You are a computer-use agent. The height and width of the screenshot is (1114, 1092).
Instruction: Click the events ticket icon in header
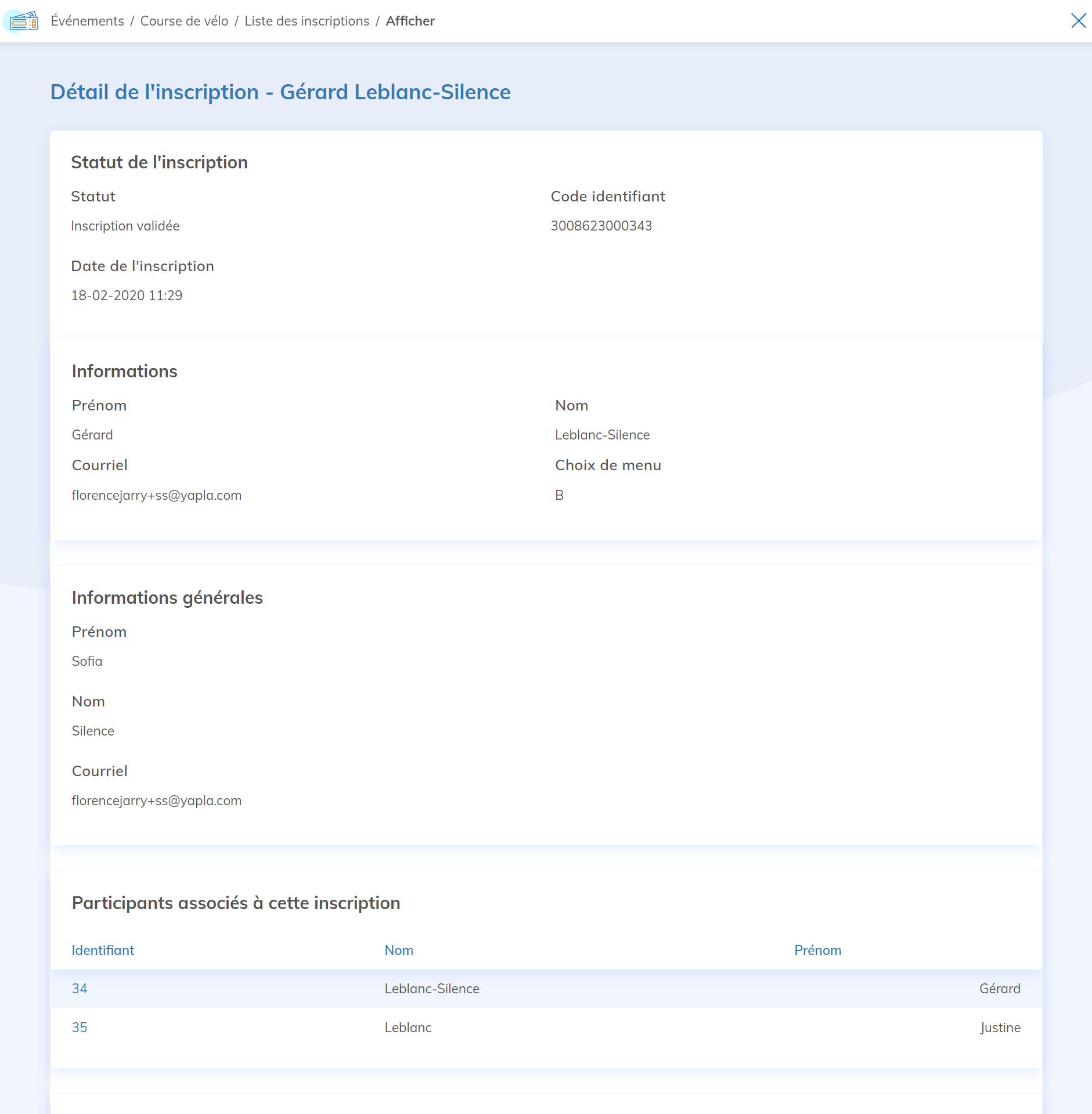(24, 21)
